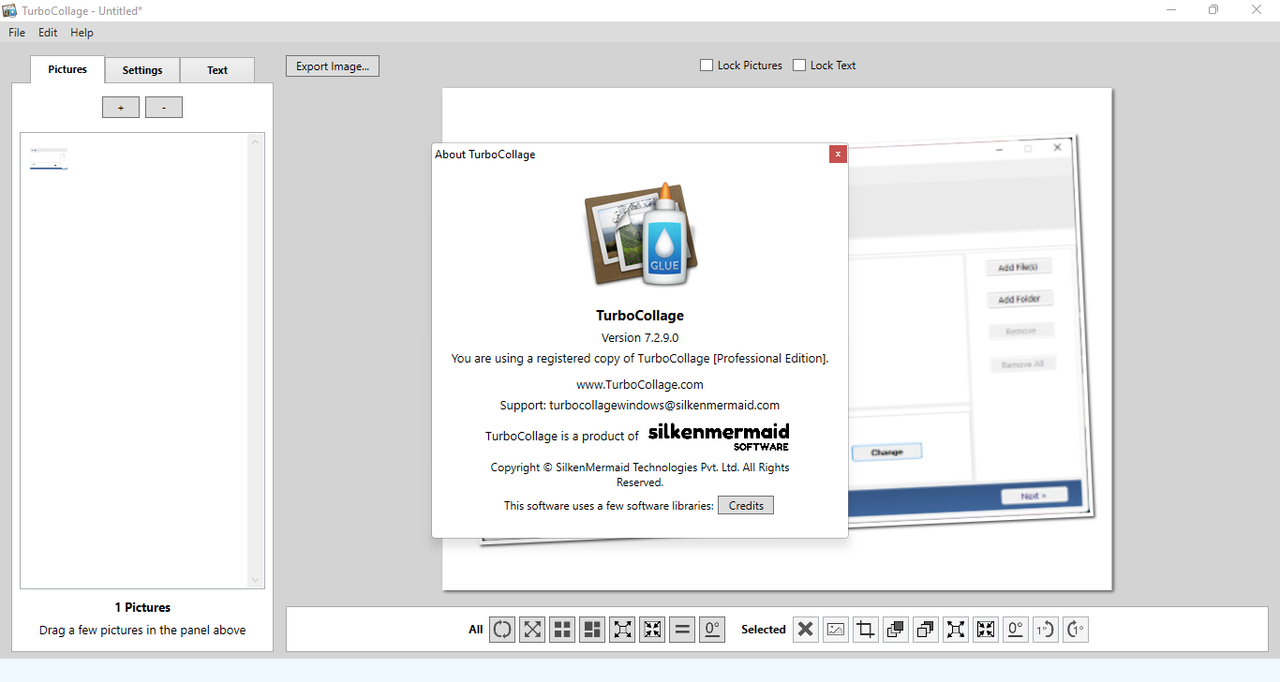The width and height of the screenshot is (1280, 682).
Task: Open the Edit menu
Action: (x=48, y=32)
